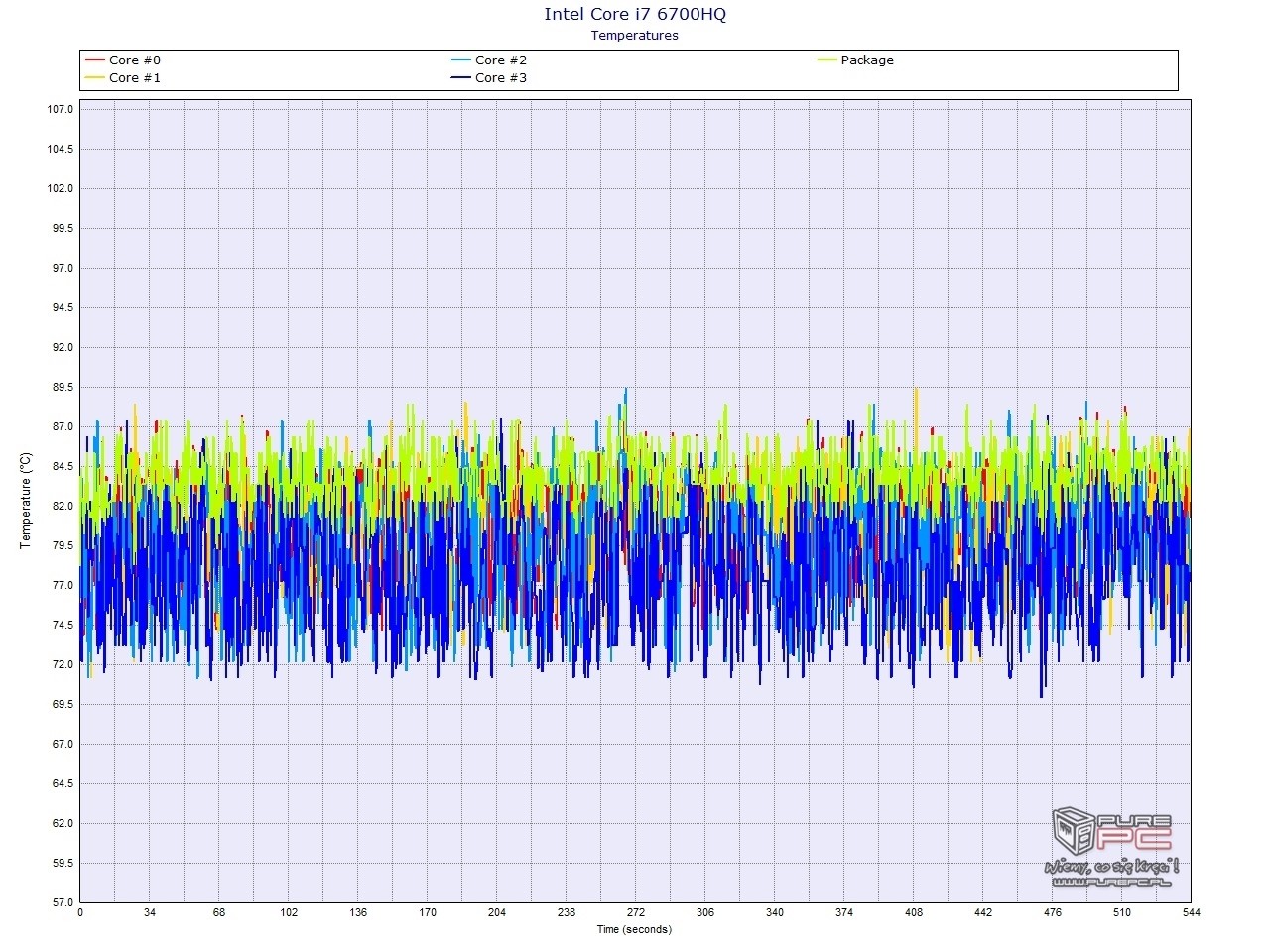The width and height of the screenshot is (1270, 952).
Task: Click the 204 time axis tick
Action: point(497,913)
